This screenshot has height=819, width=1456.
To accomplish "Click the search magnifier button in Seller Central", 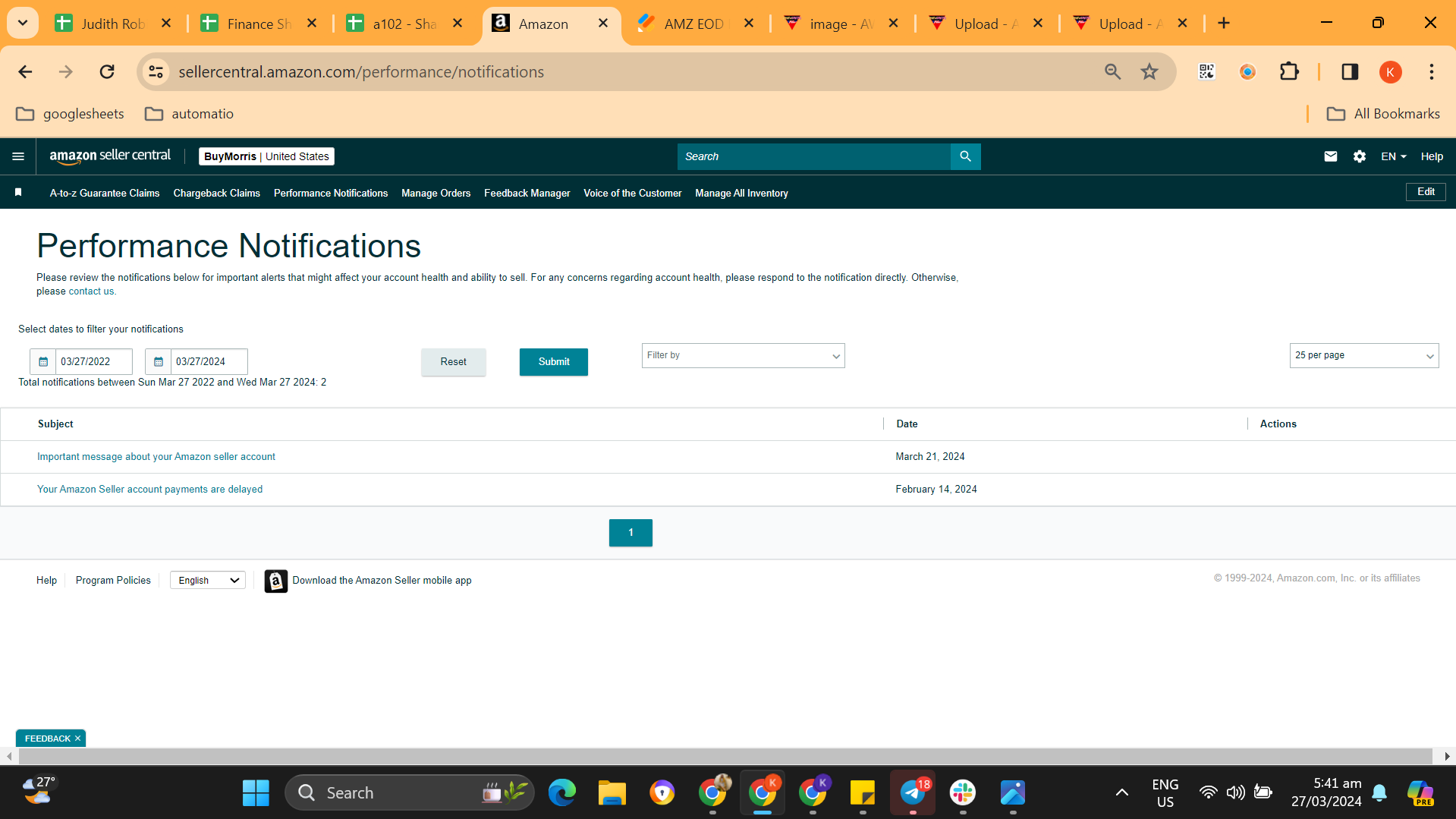I will point(965,156).
